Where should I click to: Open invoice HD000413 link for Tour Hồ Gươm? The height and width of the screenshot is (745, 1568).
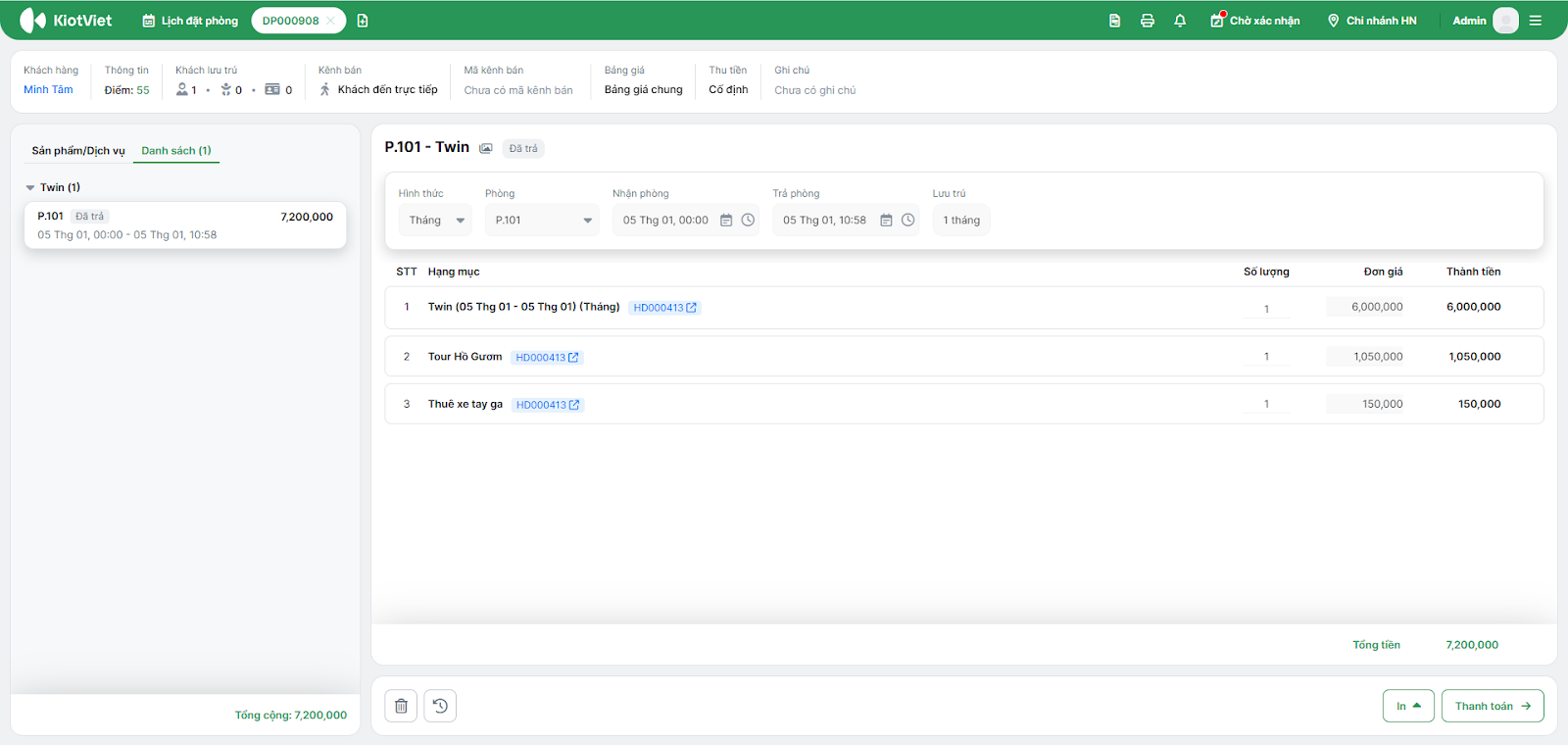(547, 358)
